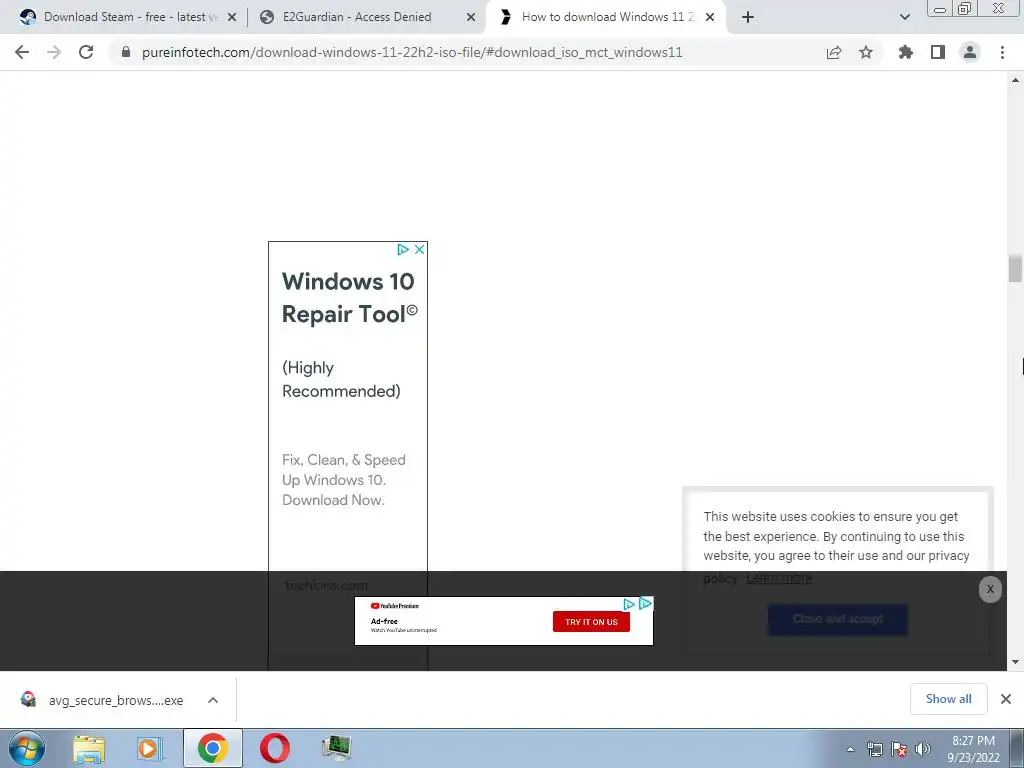Click the taskbar clock and date

pyautogui.click(x=973, y=749)
